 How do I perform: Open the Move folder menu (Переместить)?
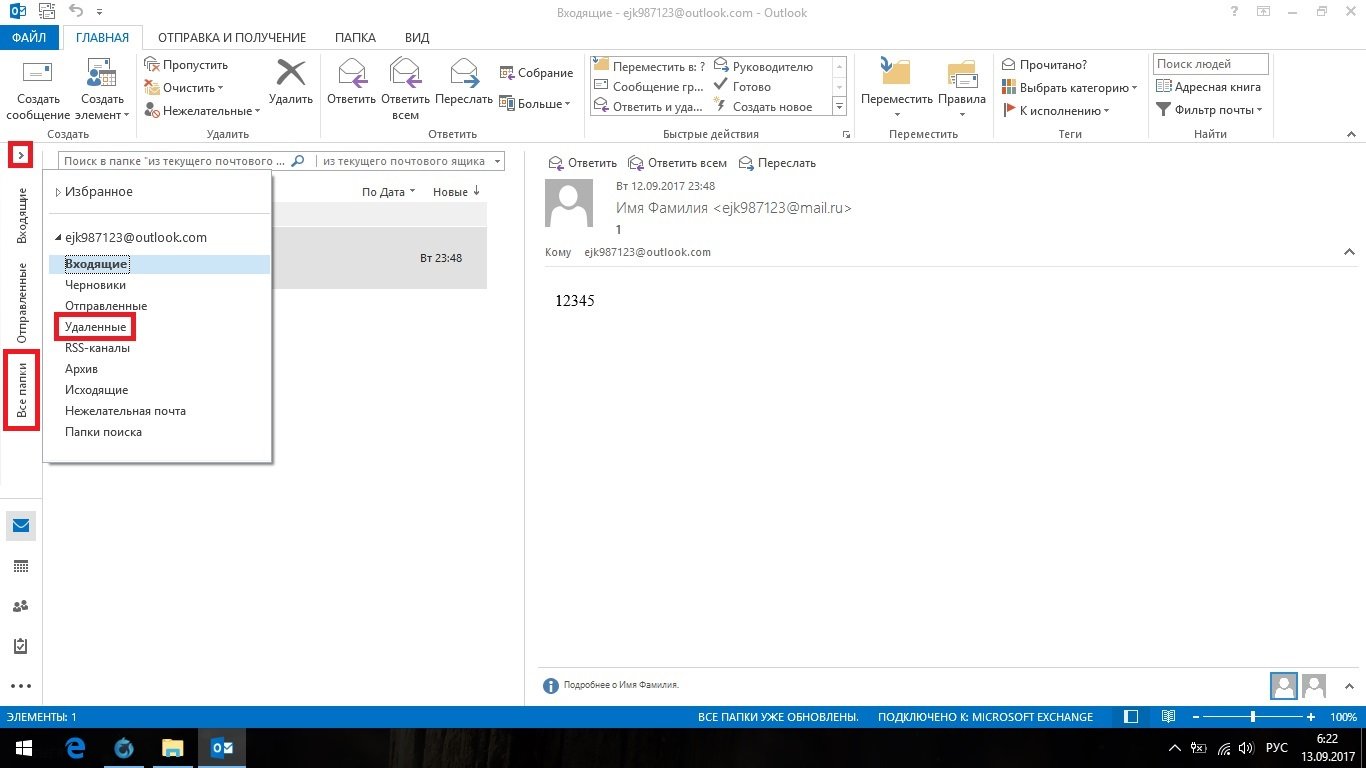pyautogui.click(x=896, y=88)
